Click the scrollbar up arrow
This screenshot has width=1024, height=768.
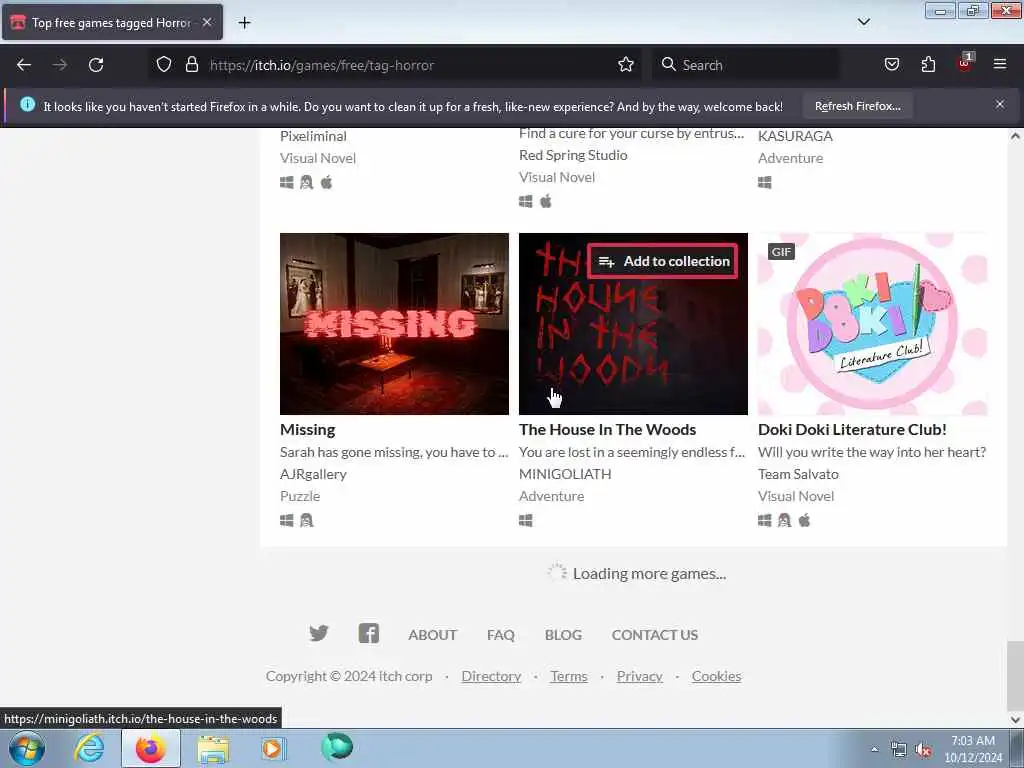tap(1015, 136)
